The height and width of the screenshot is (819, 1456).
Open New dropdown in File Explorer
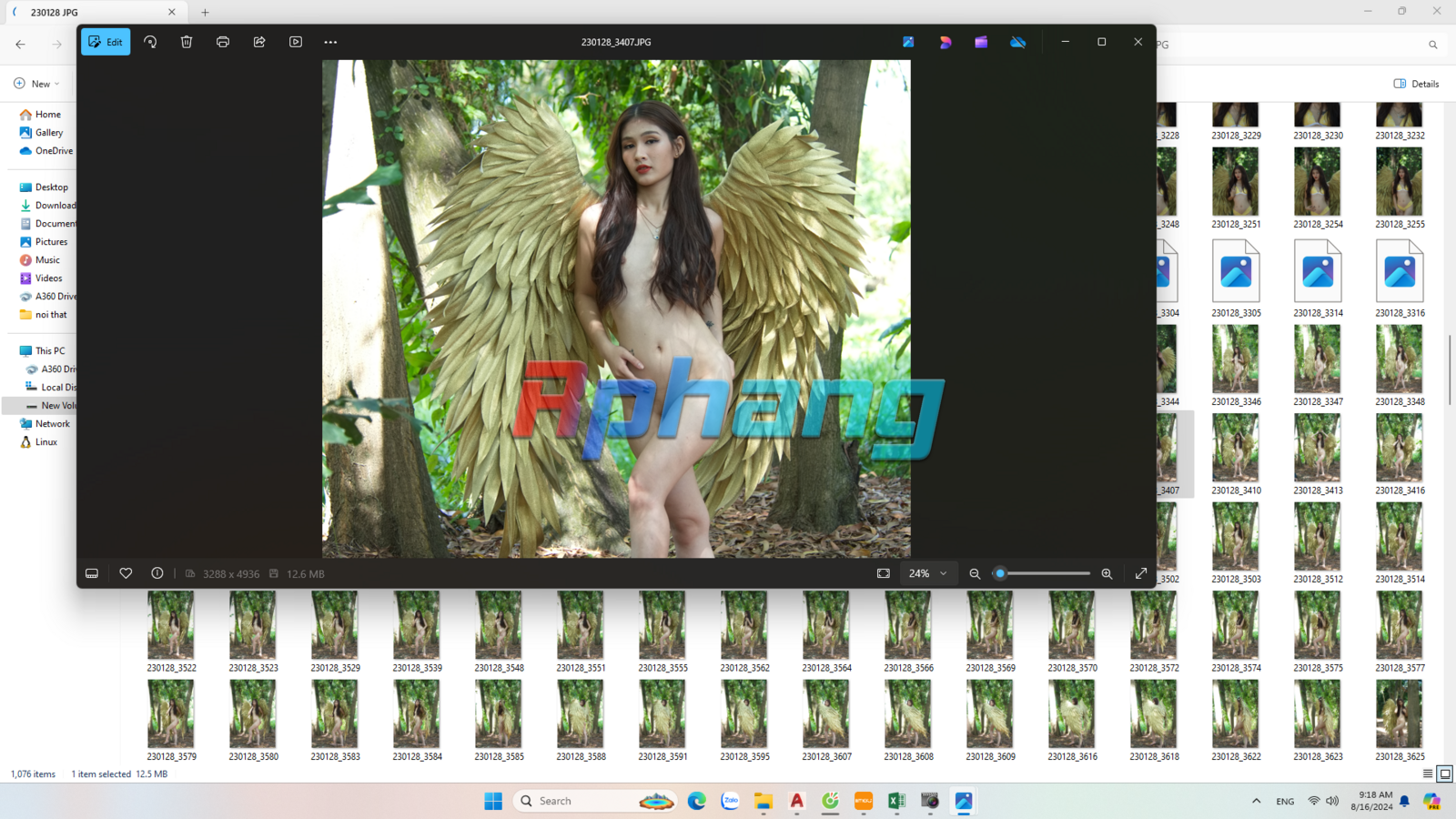(37, 84)
